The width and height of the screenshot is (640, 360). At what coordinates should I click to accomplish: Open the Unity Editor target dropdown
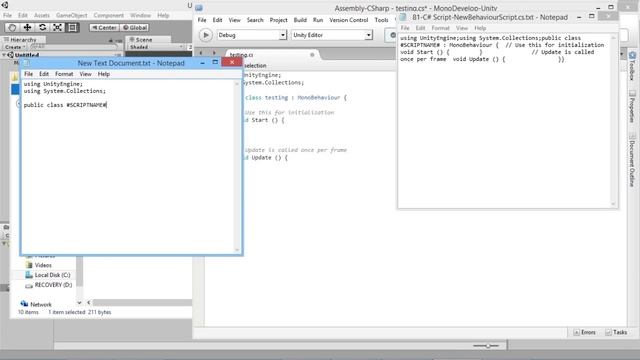click(332, 35)
